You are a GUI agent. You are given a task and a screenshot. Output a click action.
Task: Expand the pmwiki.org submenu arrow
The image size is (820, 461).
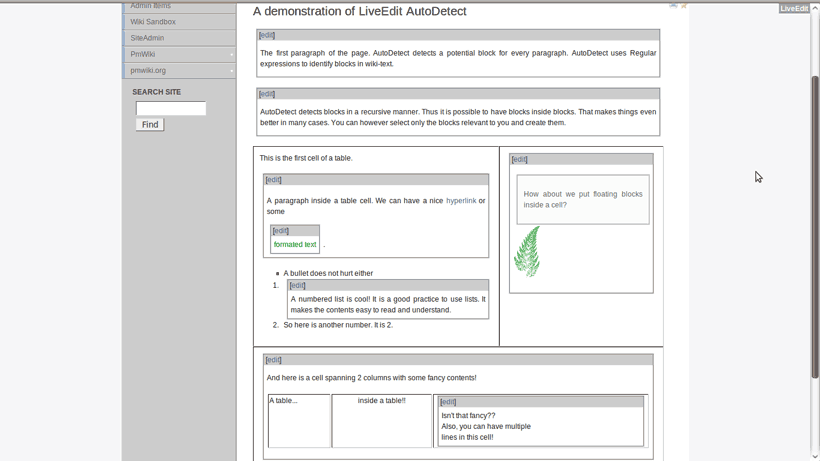point(232,71)
